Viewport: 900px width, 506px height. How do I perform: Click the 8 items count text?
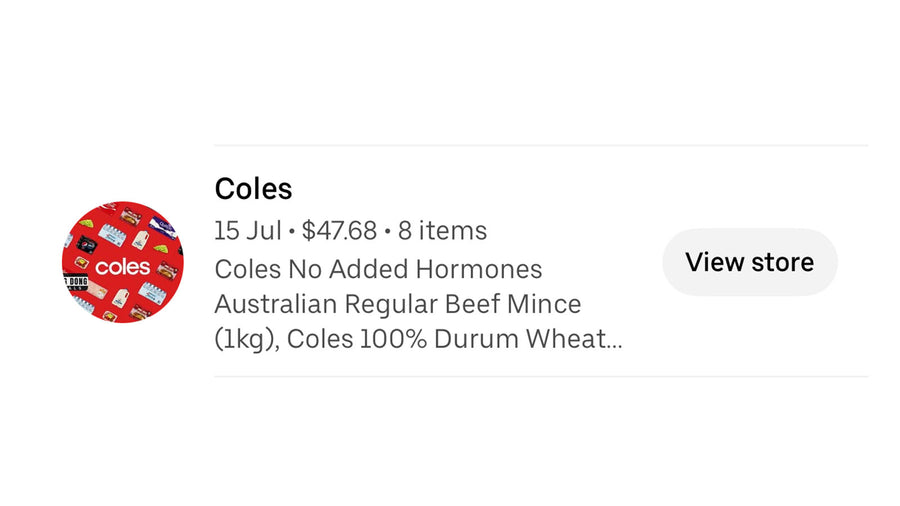point(442,231)
